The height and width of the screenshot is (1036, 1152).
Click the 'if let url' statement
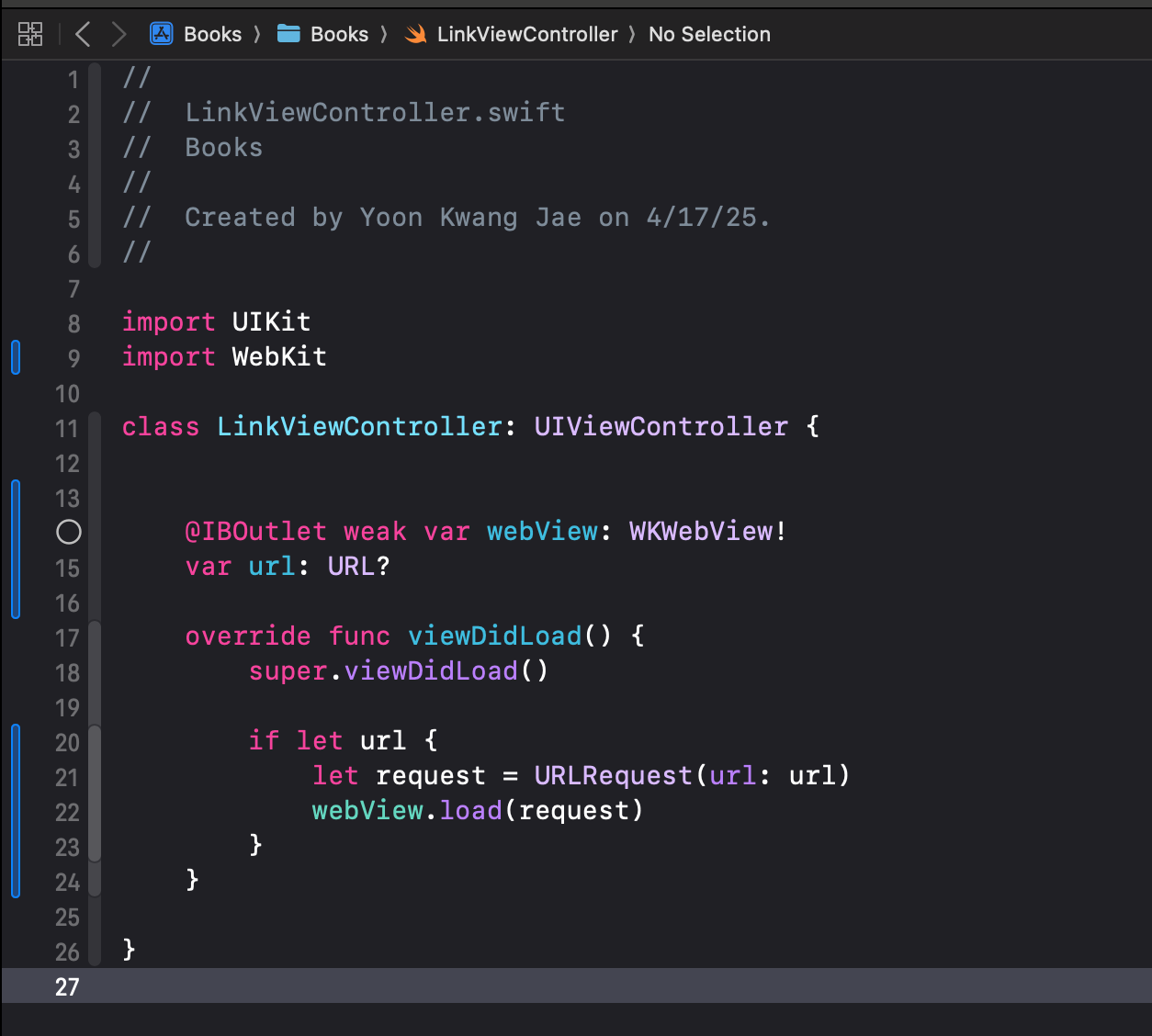(x=327, y=740)
